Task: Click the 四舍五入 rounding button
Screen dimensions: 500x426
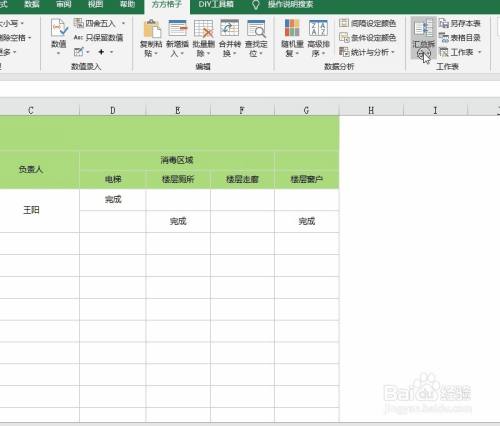Action: (95, 23)
